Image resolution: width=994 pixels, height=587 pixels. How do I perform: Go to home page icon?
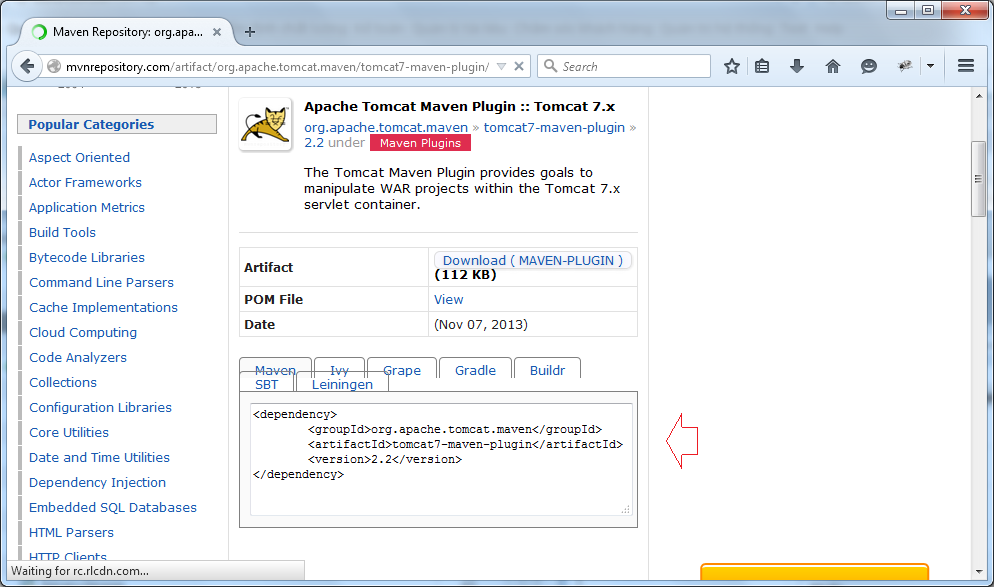[832, 66]
